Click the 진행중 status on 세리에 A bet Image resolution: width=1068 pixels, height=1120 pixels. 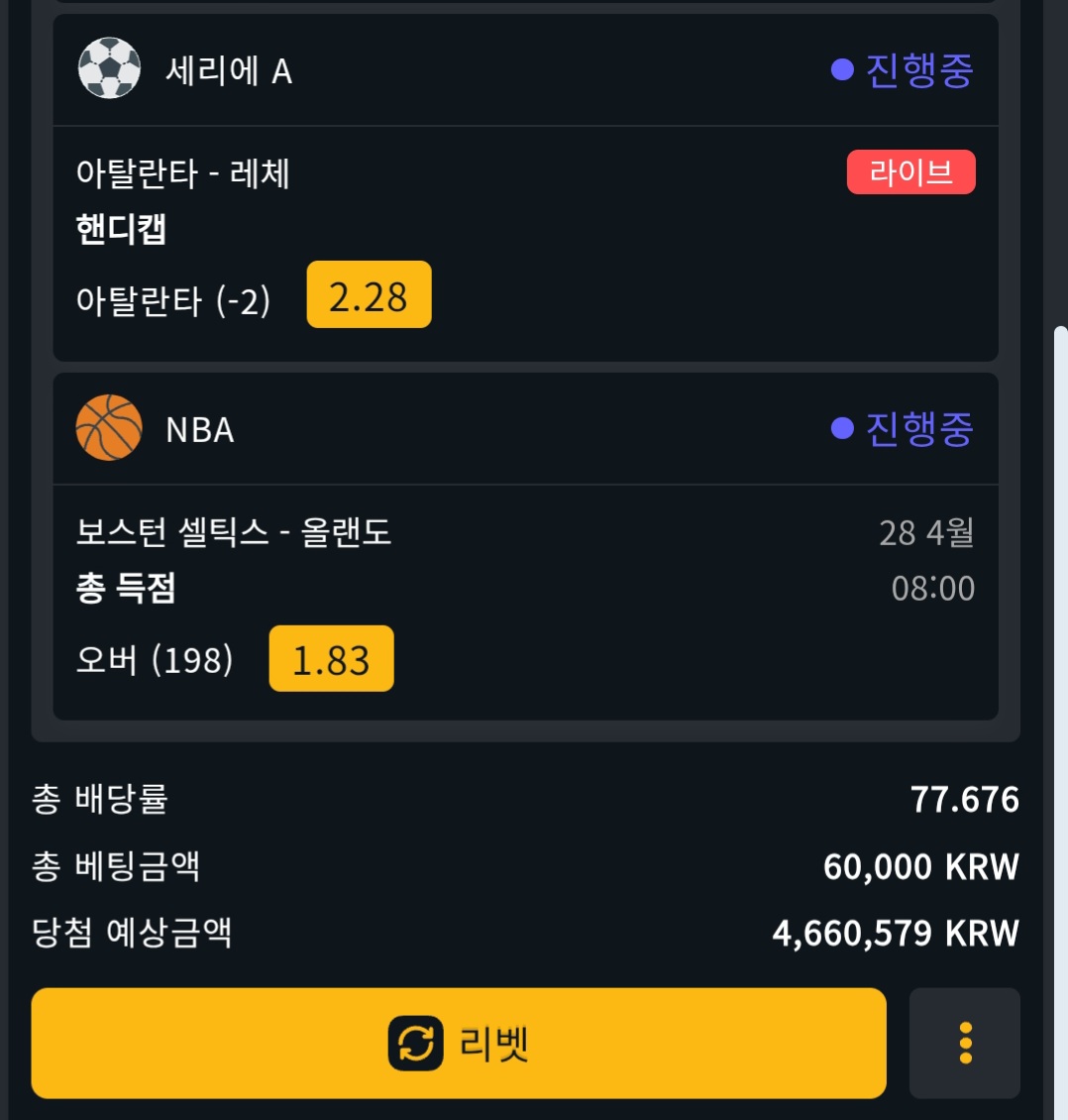[918, 69]
